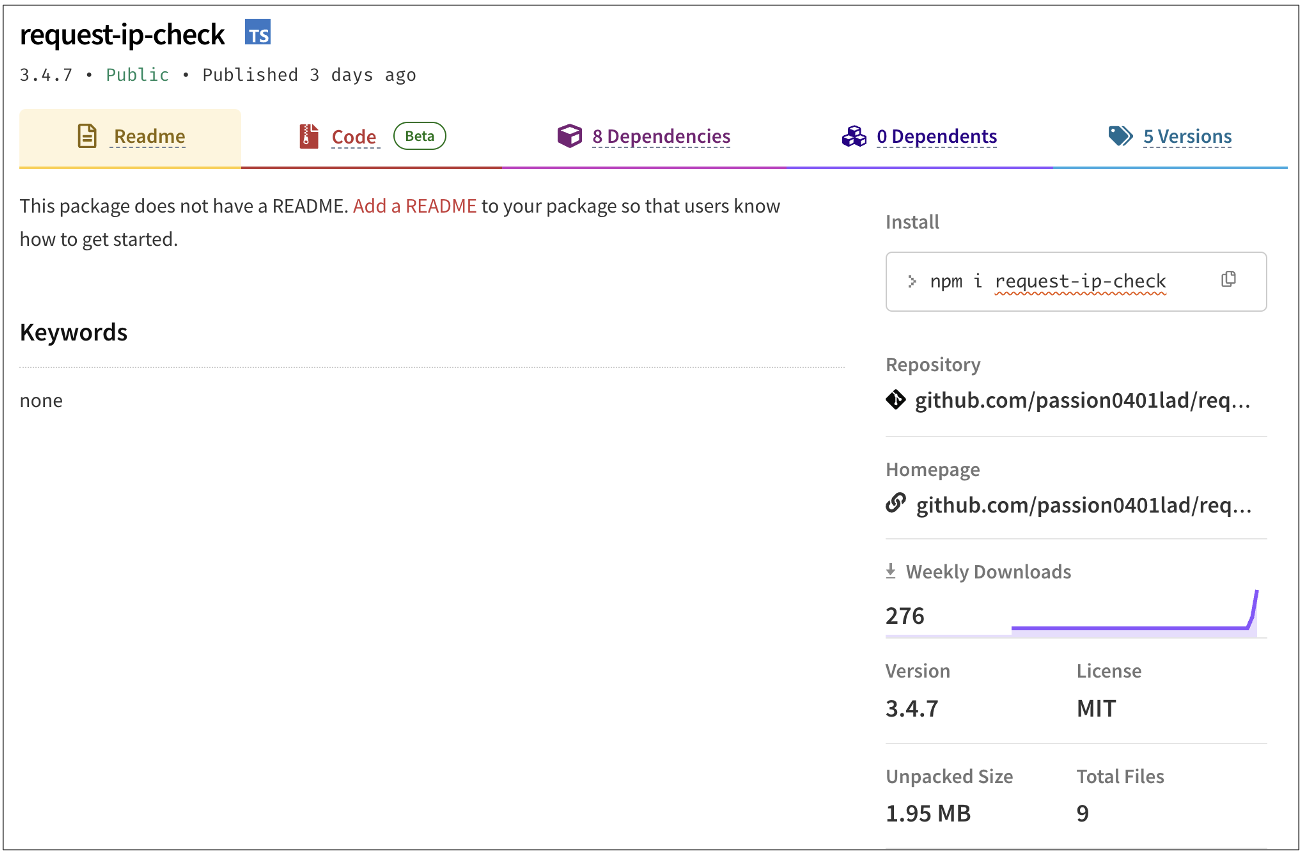Image resolution: width=1306 pixels, height=856 pixels.
Task: Click the weekly downloads arrow icon
Action: click(x=891, y=572)
